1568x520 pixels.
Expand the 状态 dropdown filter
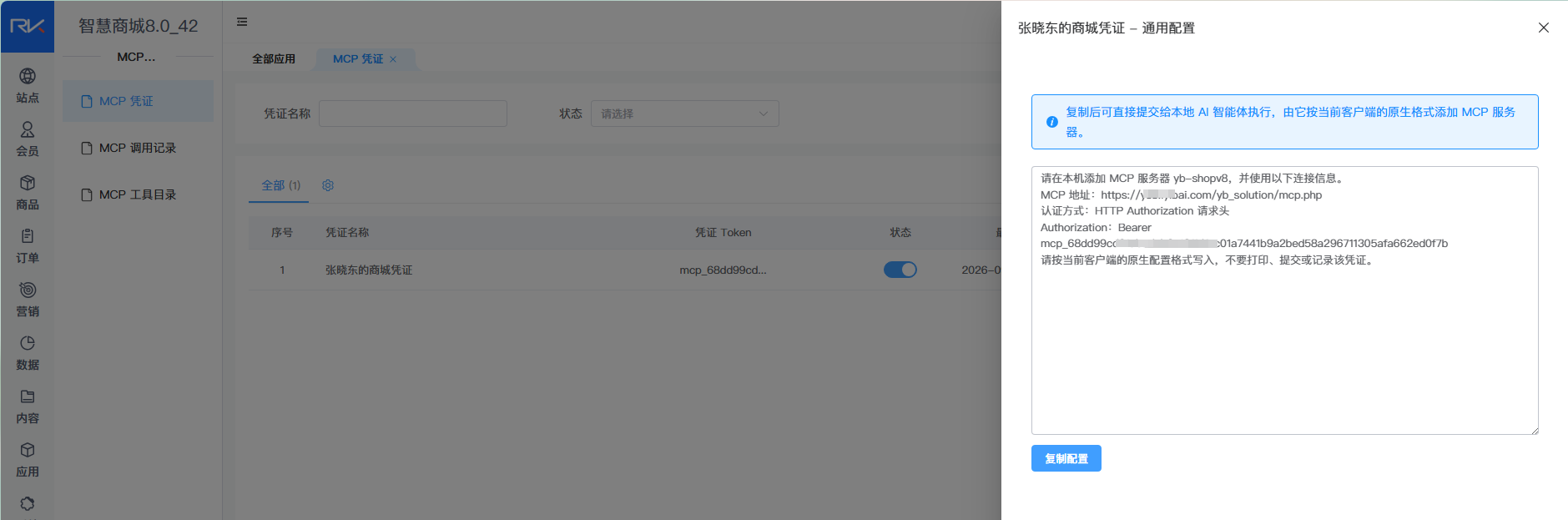pos(685,114)
